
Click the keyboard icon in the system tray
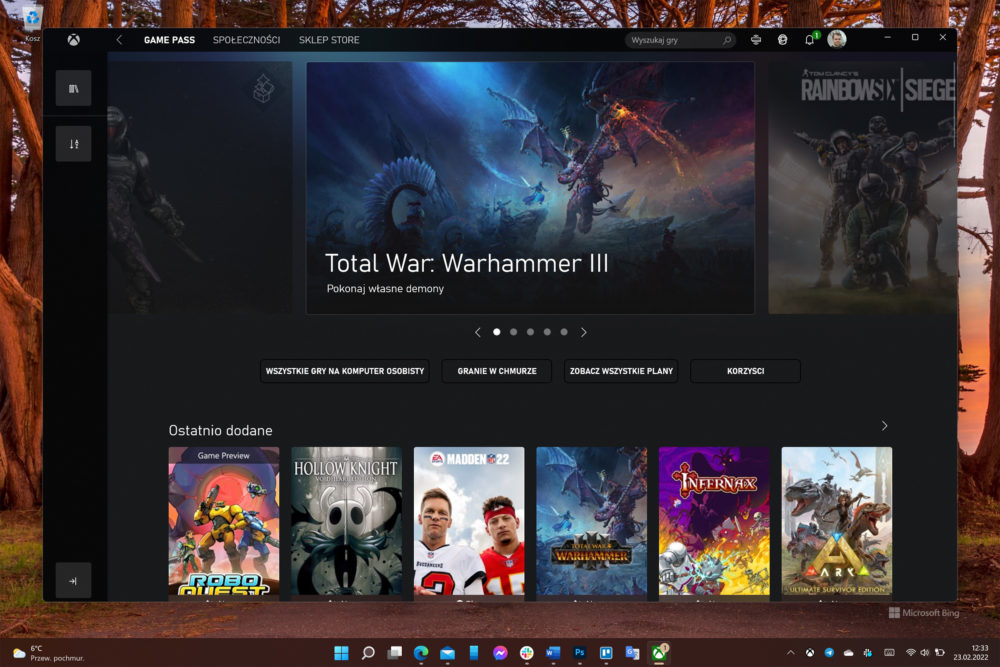[x=890, y=653]
